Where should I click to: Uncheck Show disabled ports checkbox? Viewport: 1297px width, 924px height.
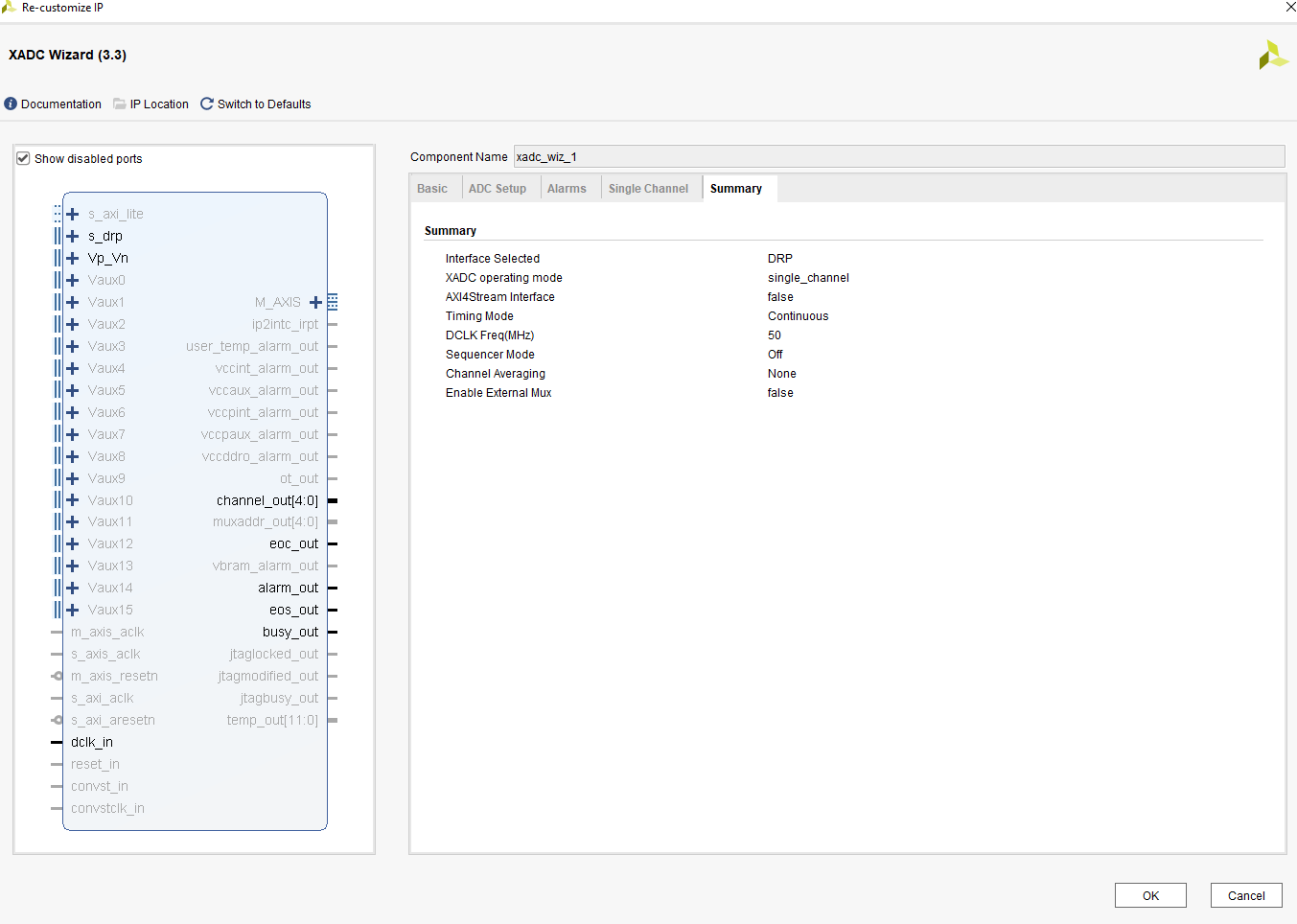23,158
